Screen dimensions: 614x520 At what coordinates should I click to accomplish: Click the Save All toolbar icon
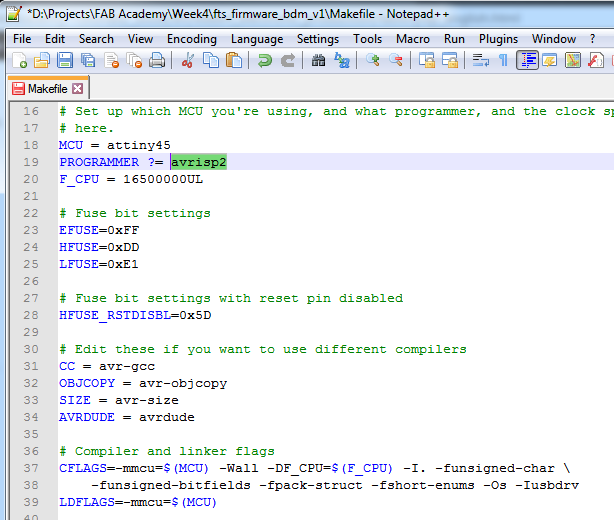(x=88, y=60)
